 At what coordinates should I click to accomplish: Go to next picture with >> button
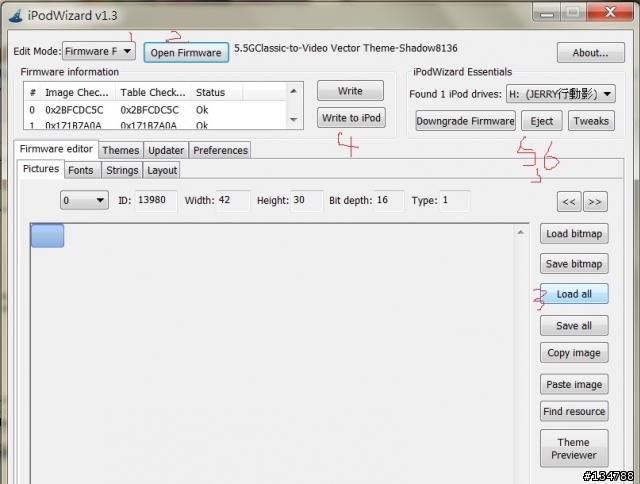(x=595, y=202)
